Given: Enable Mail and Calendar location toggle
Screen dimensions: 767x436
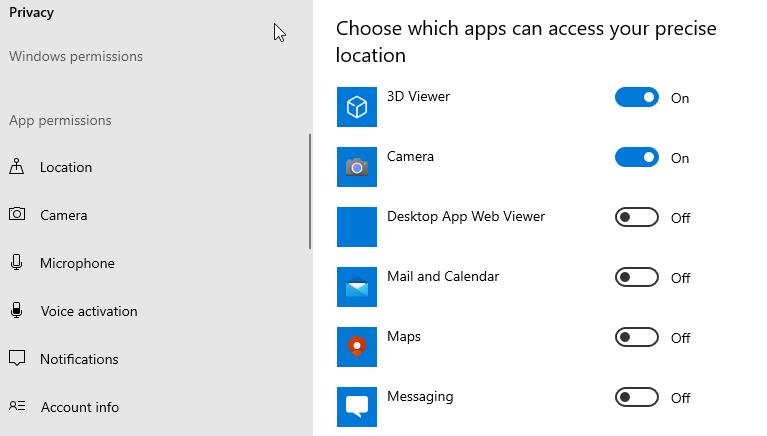Looking at the screenshot, I should pos(636,277).
